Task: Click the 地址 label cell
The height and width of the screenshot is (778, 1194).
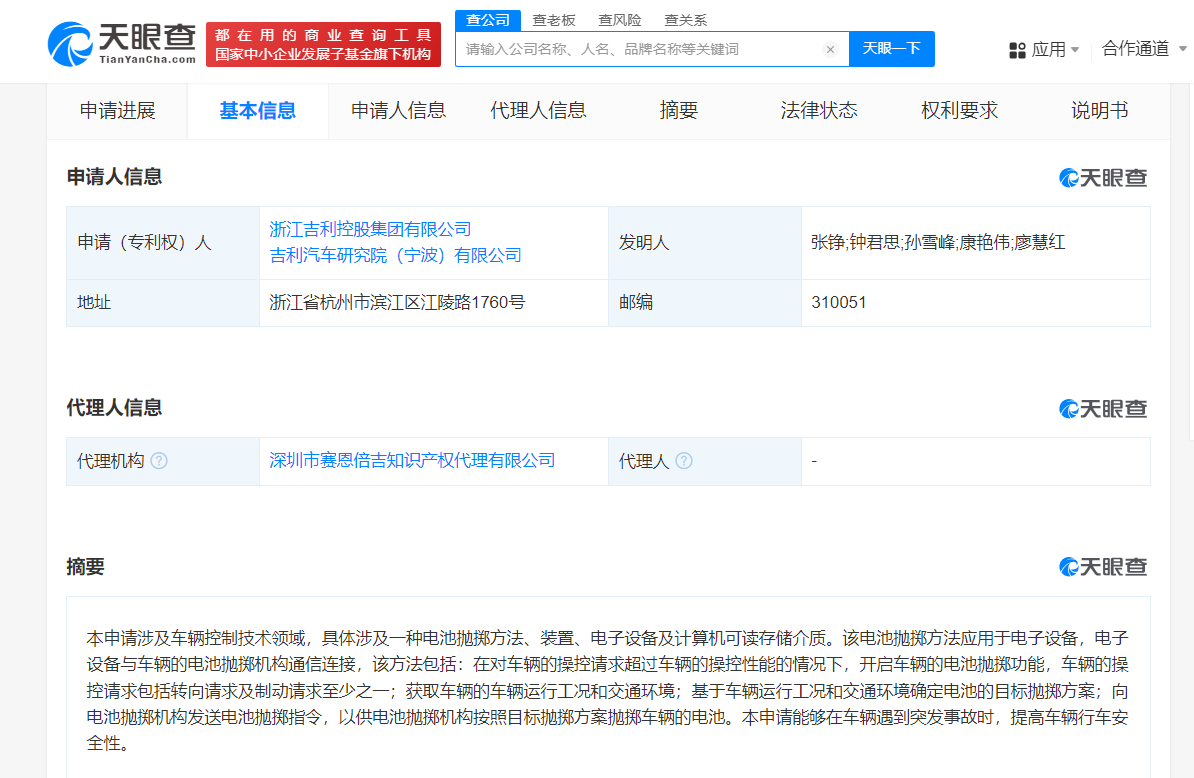Action: pos(163,303)
